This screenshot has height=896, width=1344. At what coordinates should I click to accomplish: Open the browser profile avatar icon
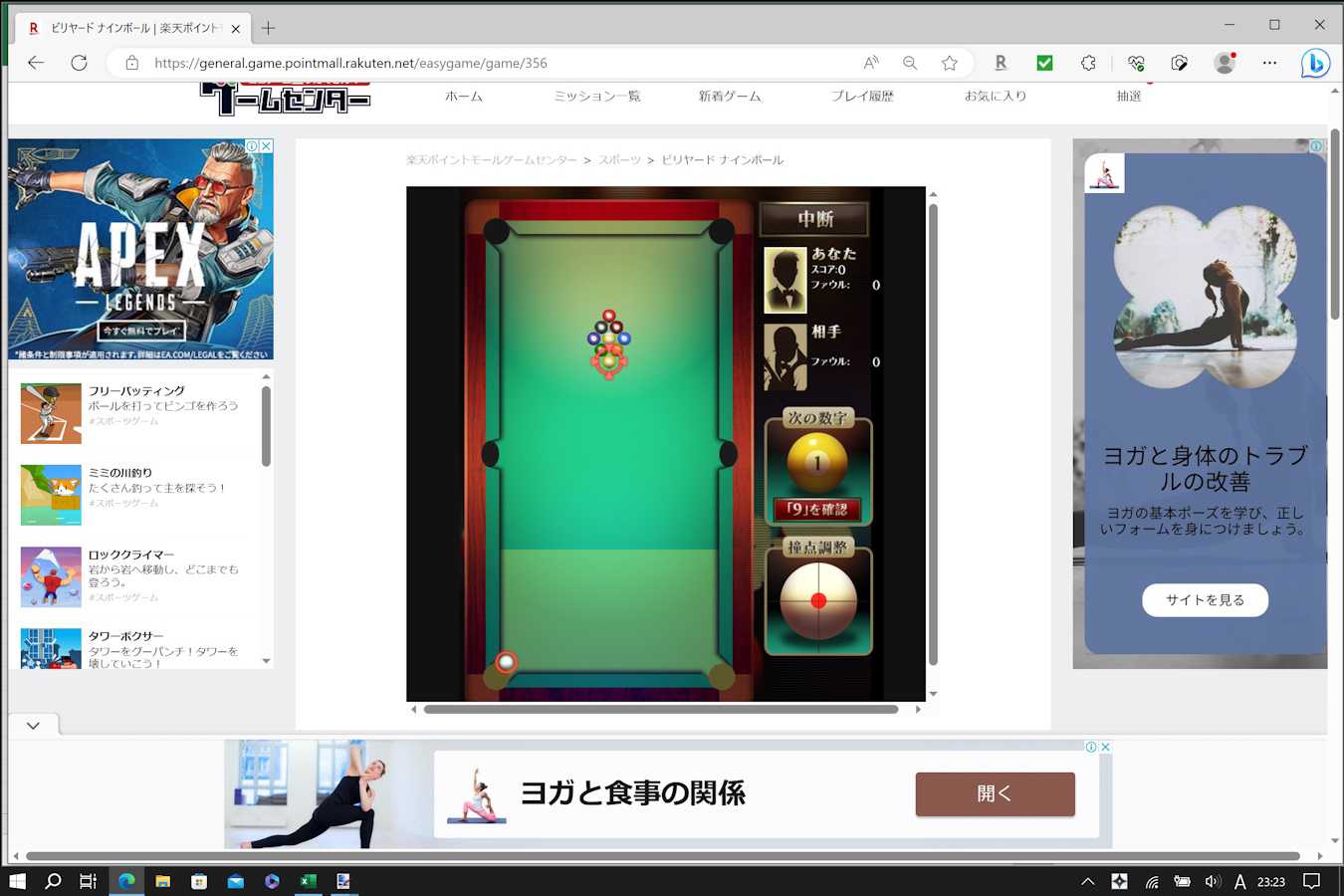coord(1224,63)
